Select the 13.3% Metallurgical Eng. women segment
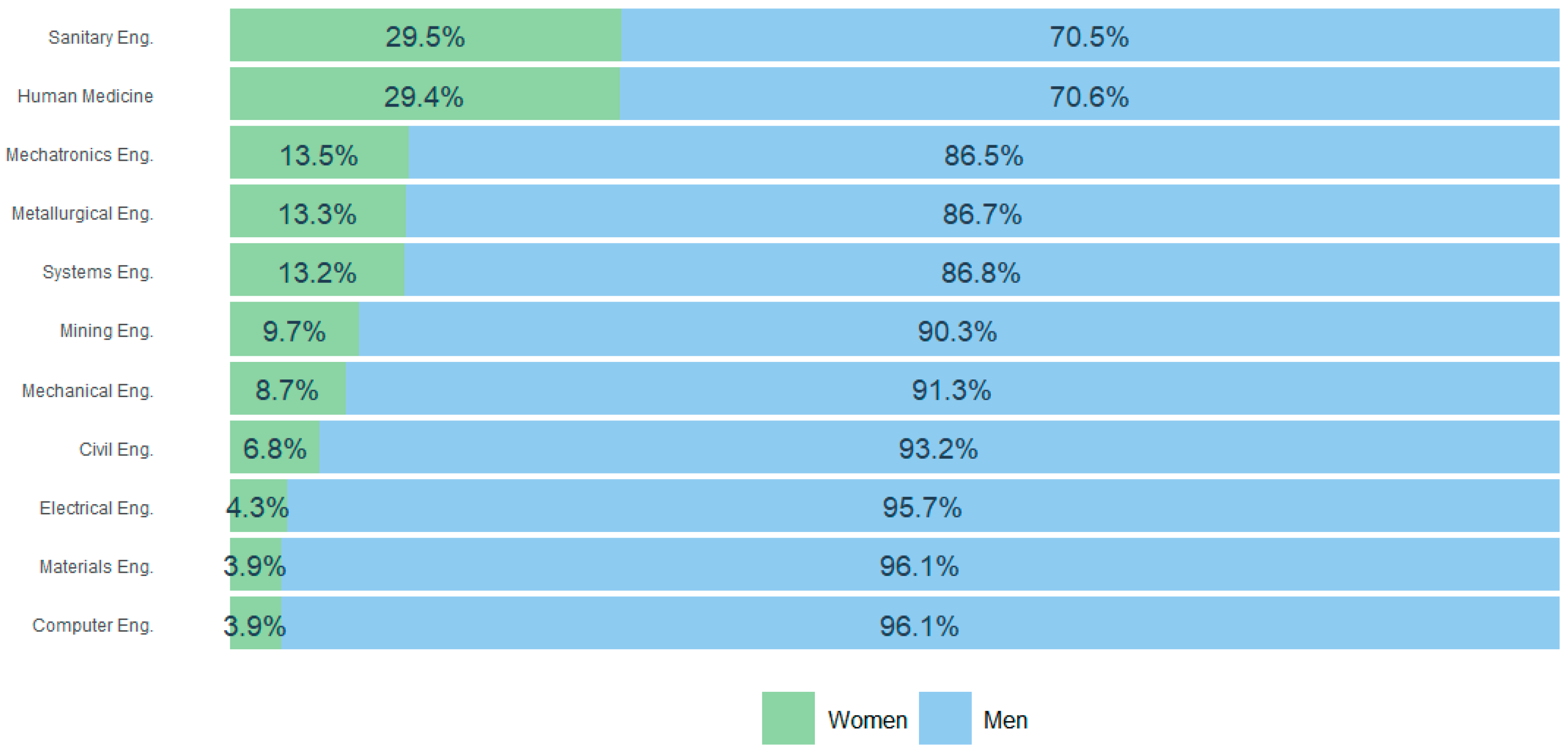The image size is (1568, 753). tap(317, 211)
